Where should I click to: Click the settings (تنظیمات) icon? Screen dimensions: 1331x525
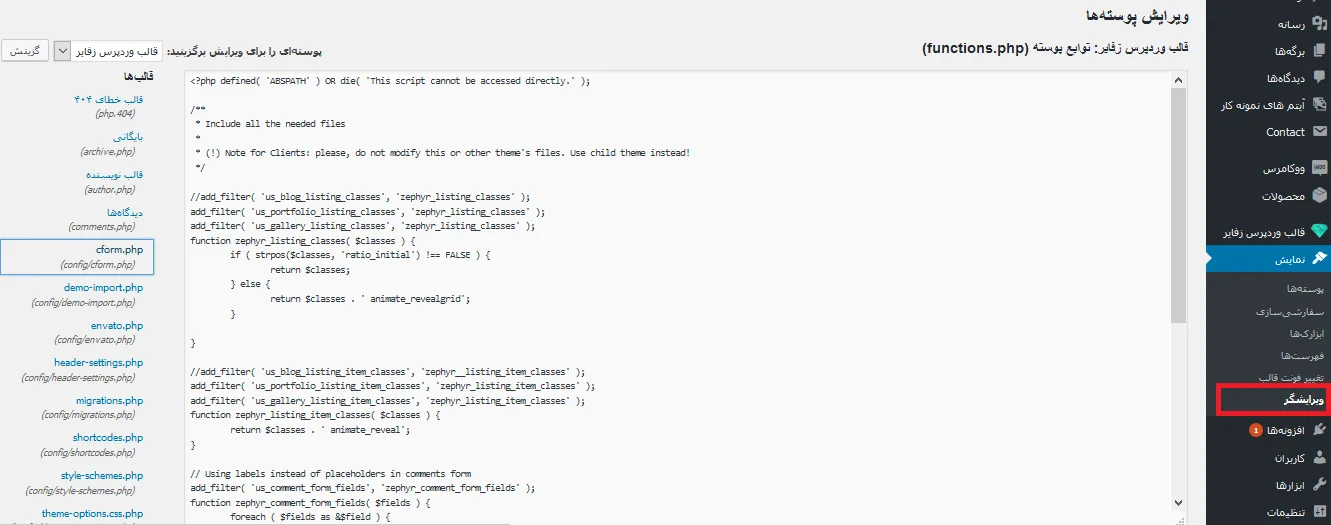pos(1319,512)
